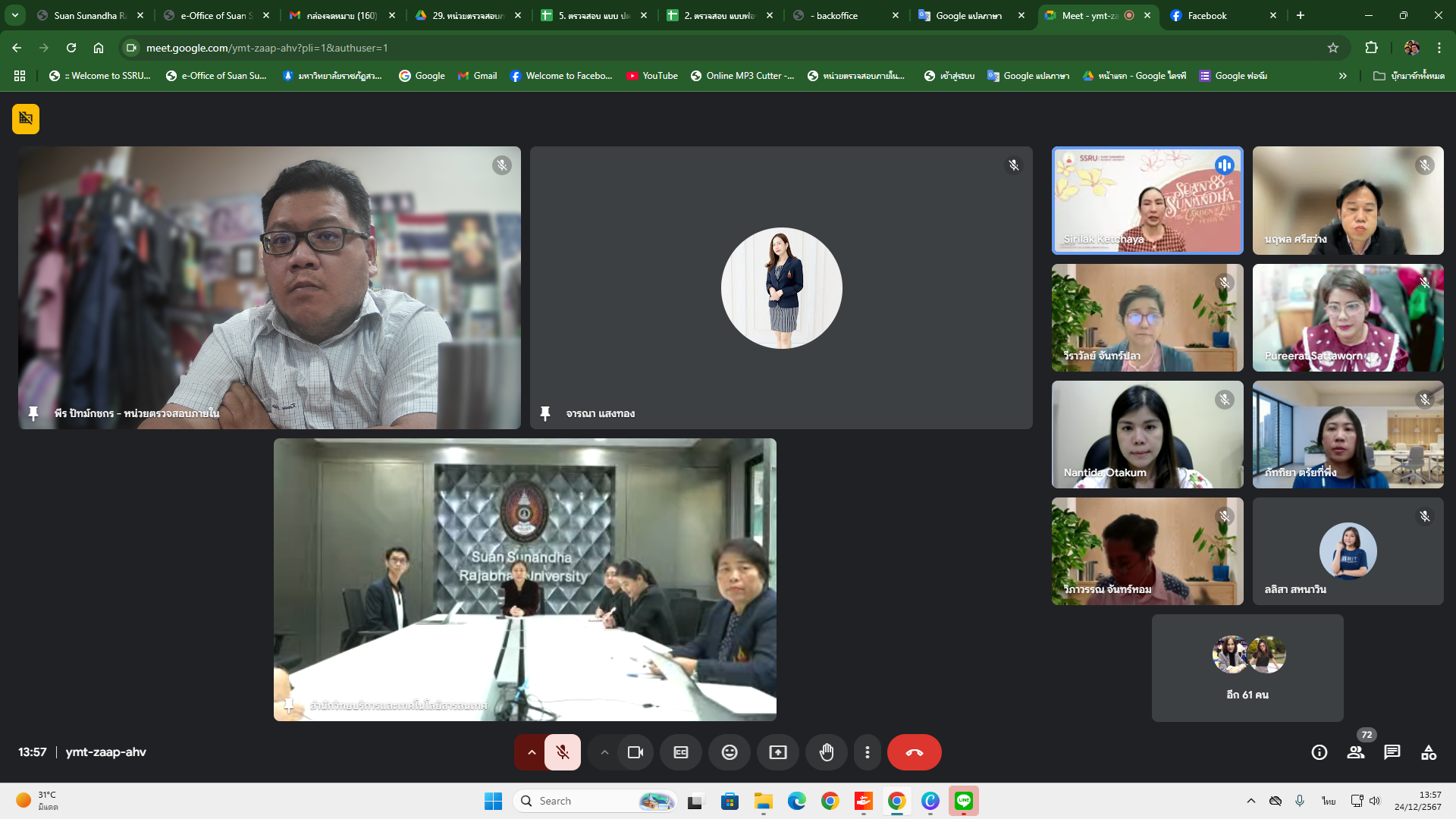Toggle closed captions
The width and height of the screenshot is (1456, 819).
pos(680,752)
